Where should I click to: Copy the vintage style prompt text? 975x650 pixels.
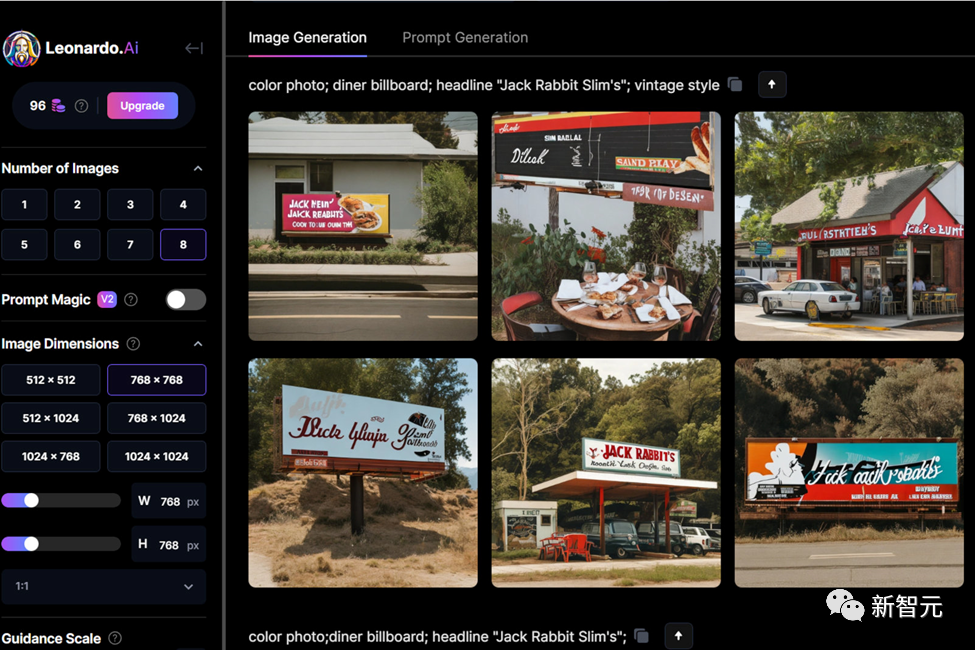tap(735, 85)
